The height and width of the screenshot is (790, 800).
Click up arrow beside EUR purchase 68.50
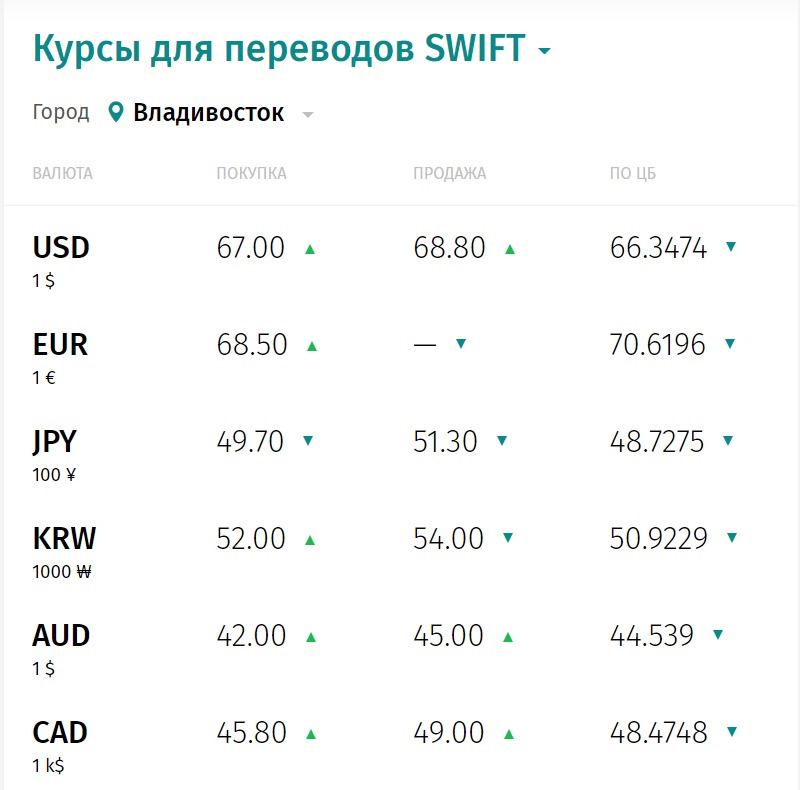pyautogui.click(x=312, y=346)
